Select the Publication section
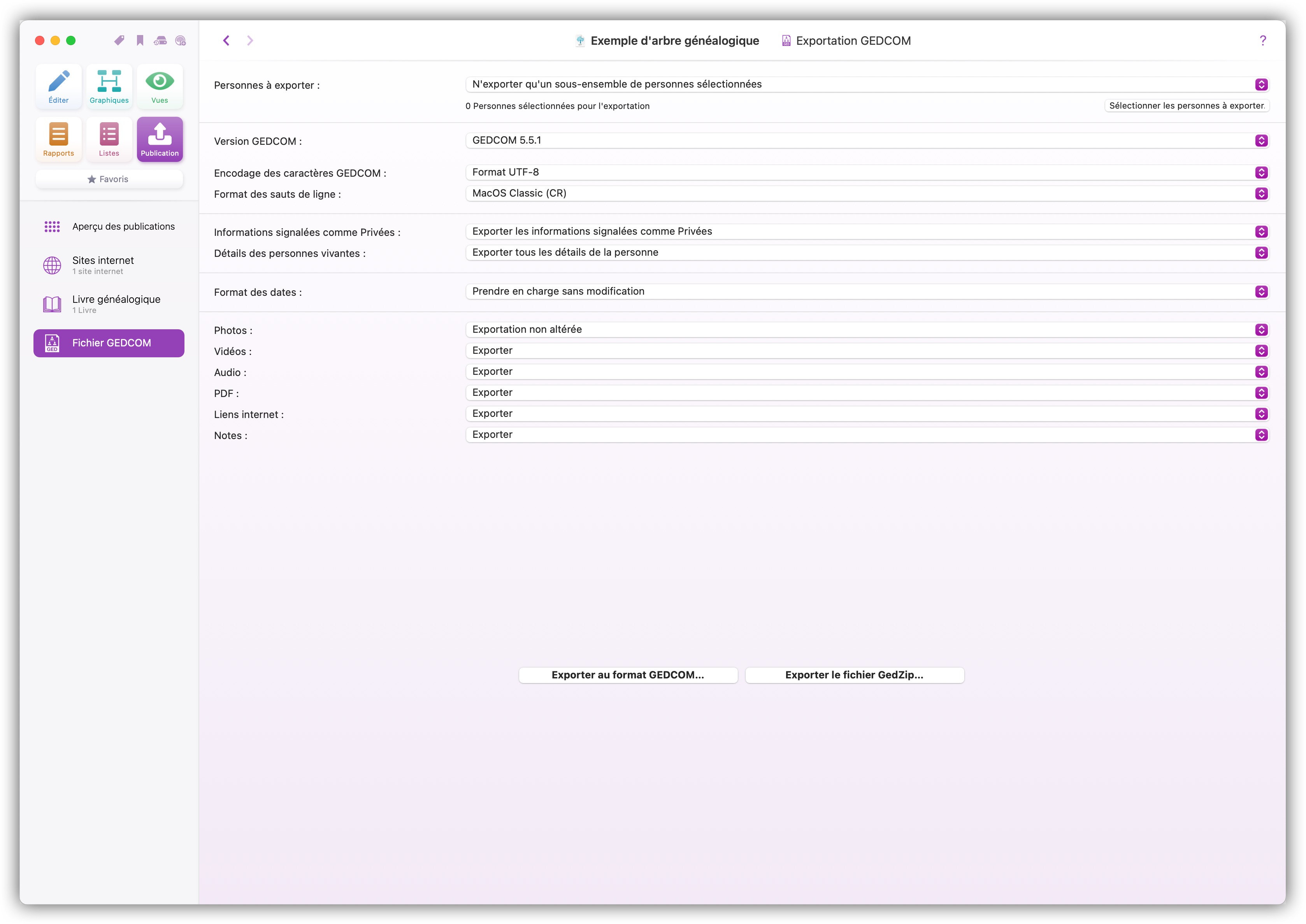This screenshot has height=924, width=1306. point(160,139)
